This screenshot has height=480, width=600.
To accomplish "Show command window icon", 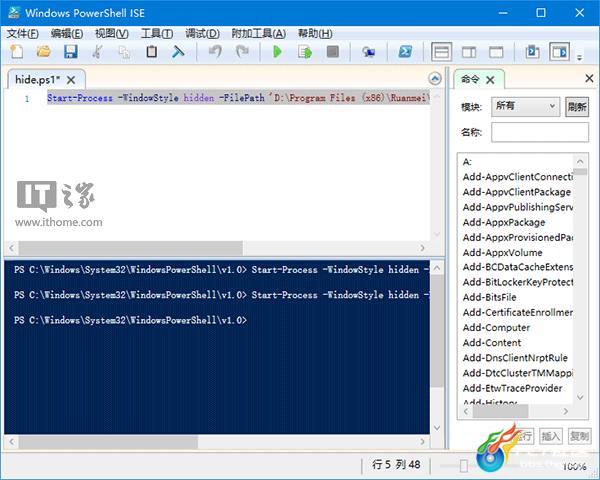I will click(532, 52).
